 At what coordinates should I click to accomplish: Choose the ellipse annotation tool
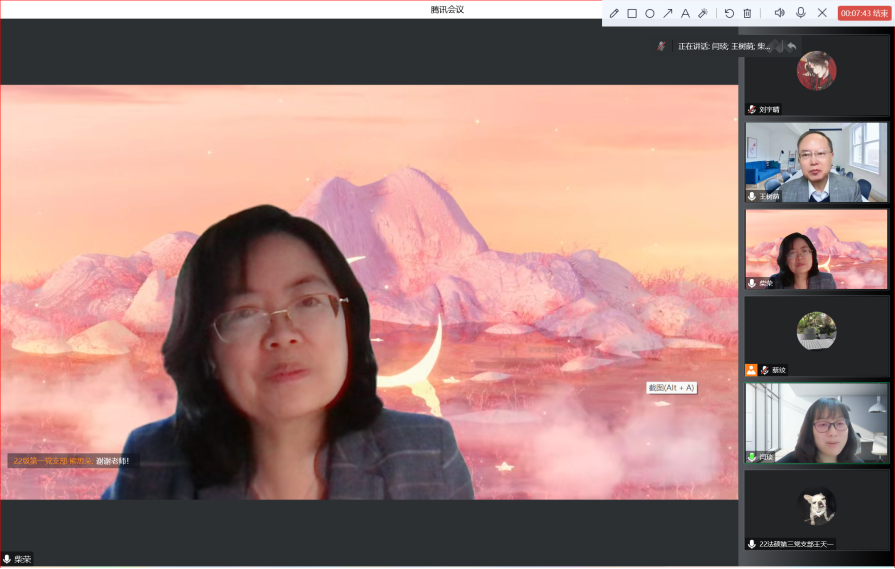[x=650, y=13]
